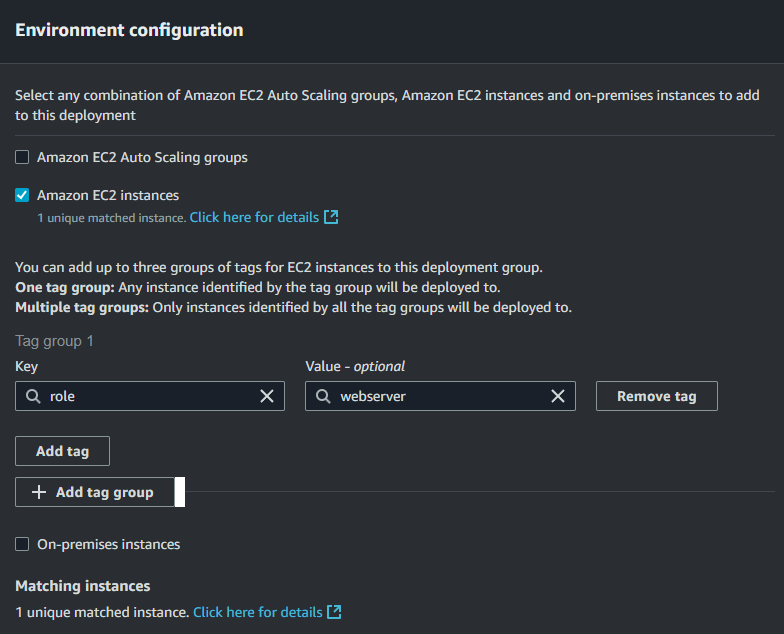Click the search icon in the Value field
Image resolution: width=784 pixels, height=634 pixels.
(323, 396)
